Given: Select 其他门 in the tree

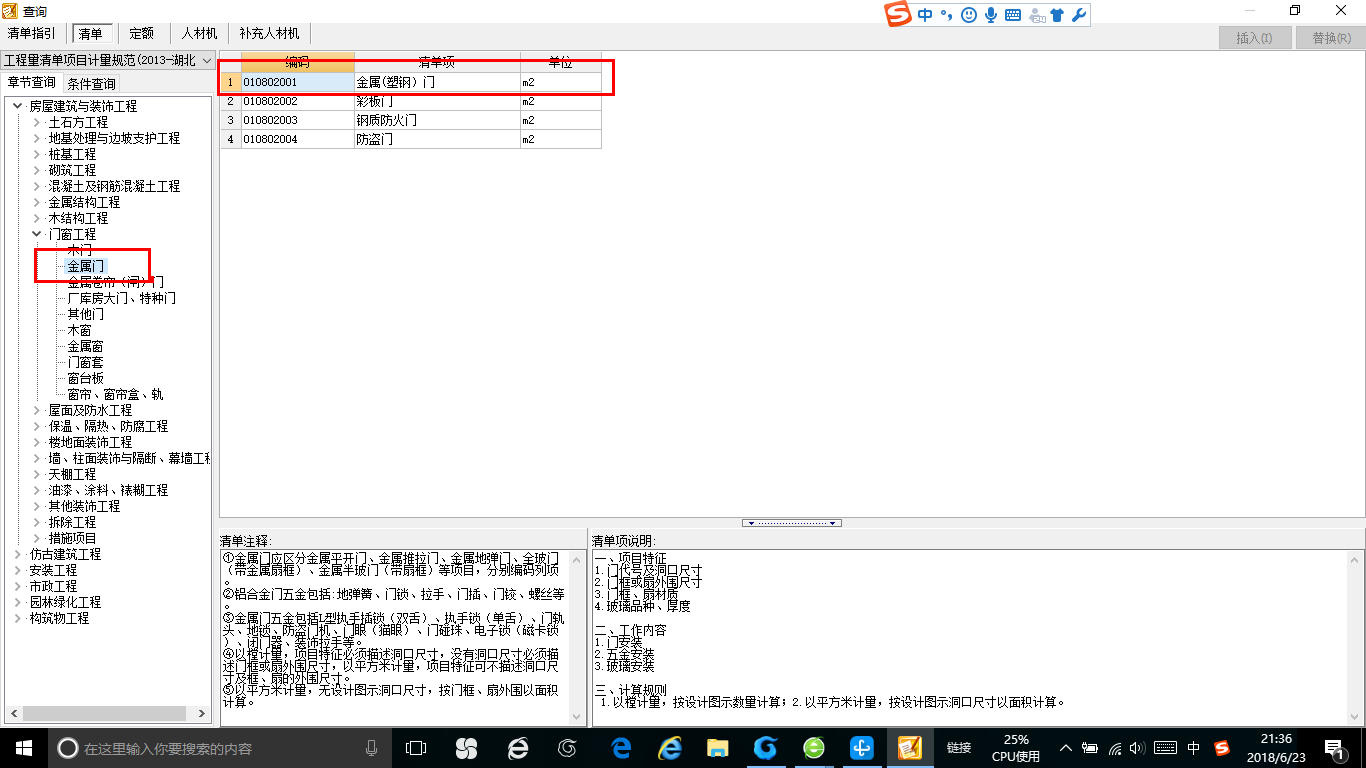Looking at the screenshot, I should tap(86, 314).
